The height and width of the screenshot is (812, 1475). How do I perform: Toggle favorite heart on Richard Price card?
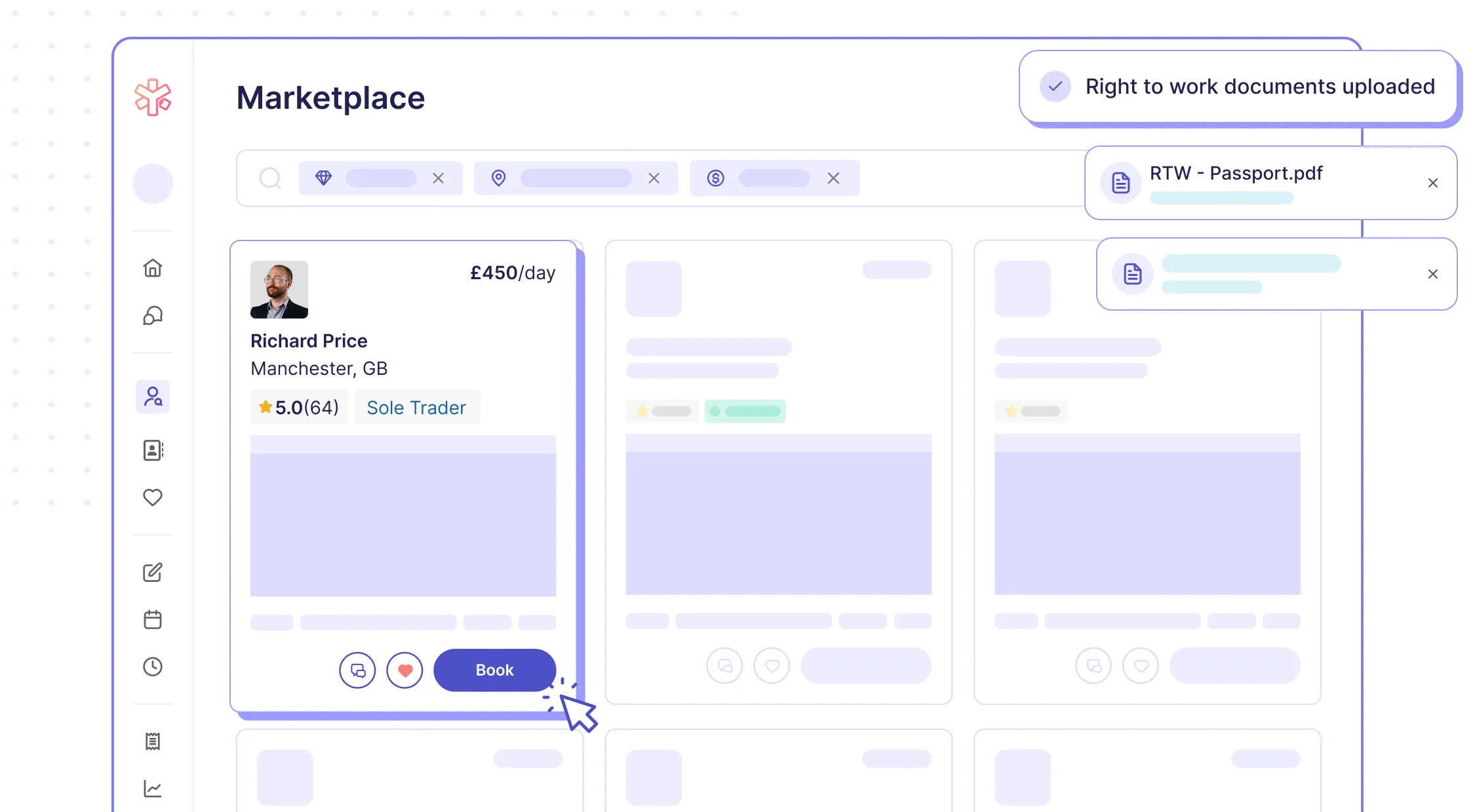click(404, 670)
